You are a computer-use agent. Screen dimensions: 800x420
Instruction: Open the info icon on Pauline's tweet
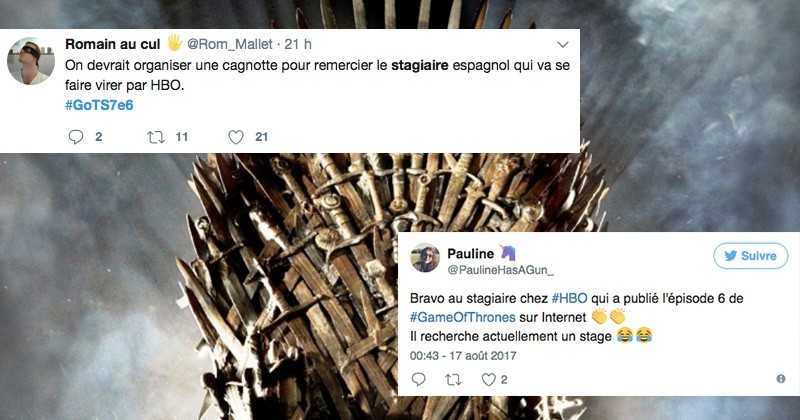click(781, 379)
